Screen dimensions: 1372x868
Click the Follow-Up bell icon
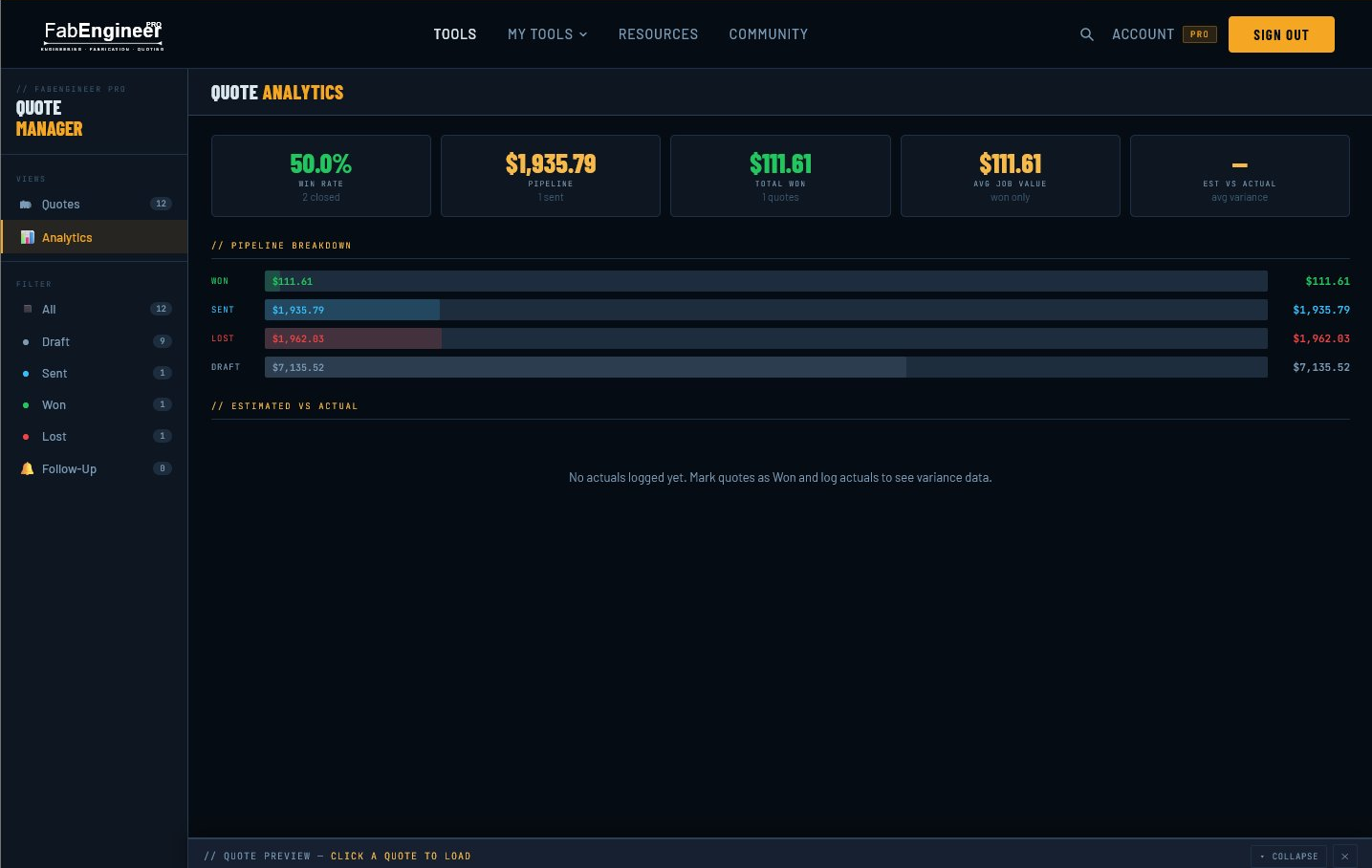(27, 468)
